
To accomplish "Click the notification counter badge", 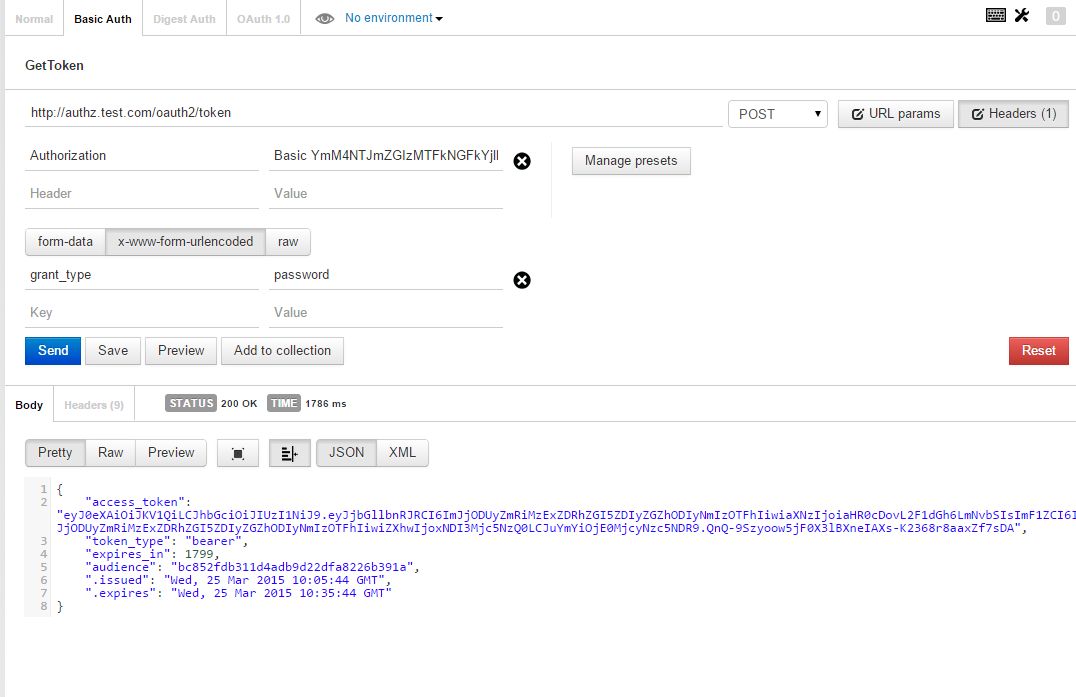I will [x=1055, y=16].
